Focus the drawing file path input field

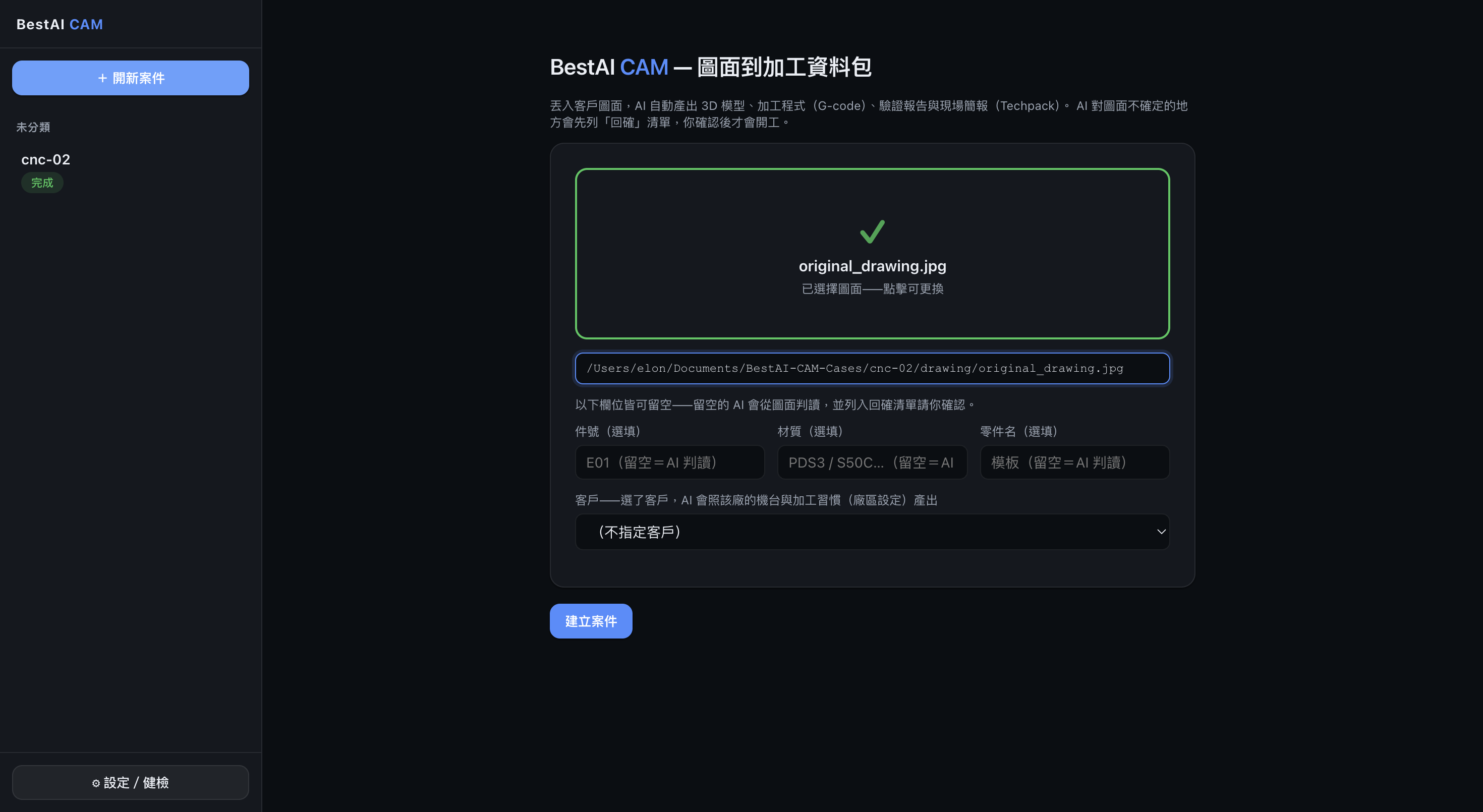tap(872, 368)
